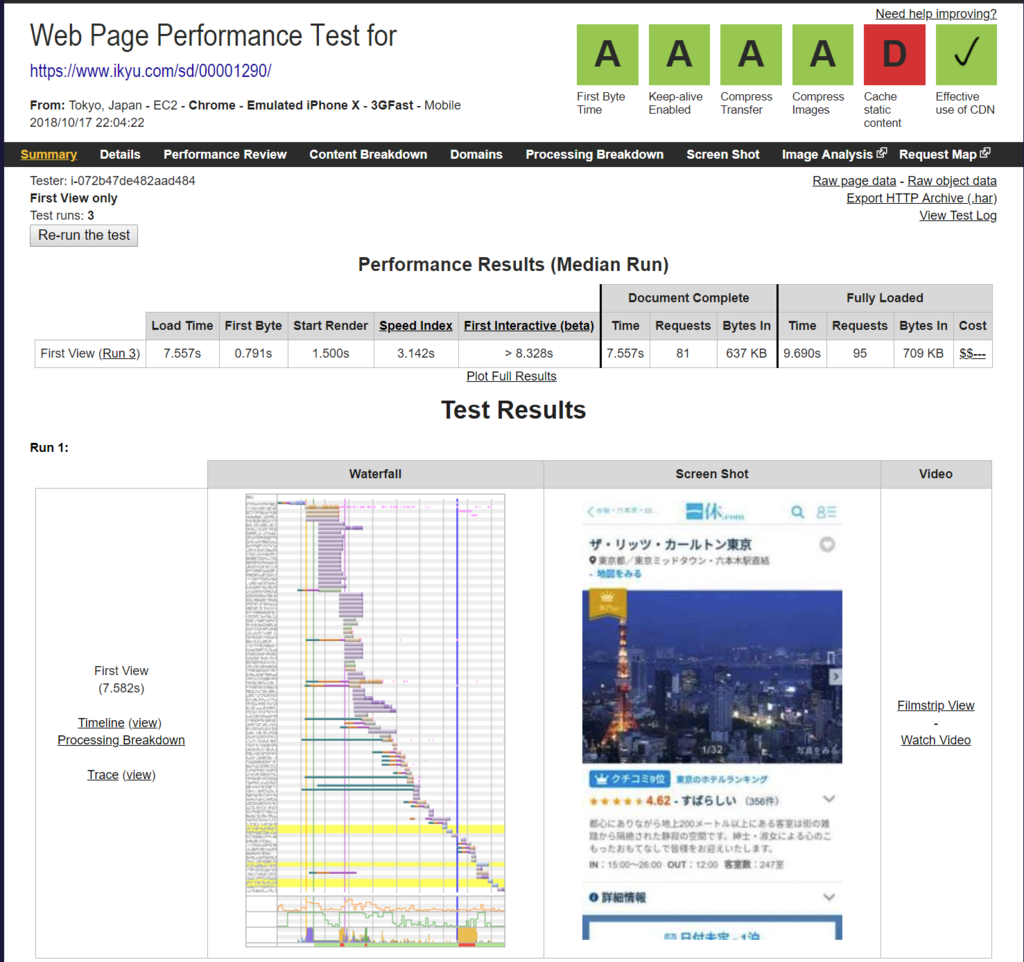1024x962 pixels.
Task: Click the Re-run the test button
Action: (84, 235)
